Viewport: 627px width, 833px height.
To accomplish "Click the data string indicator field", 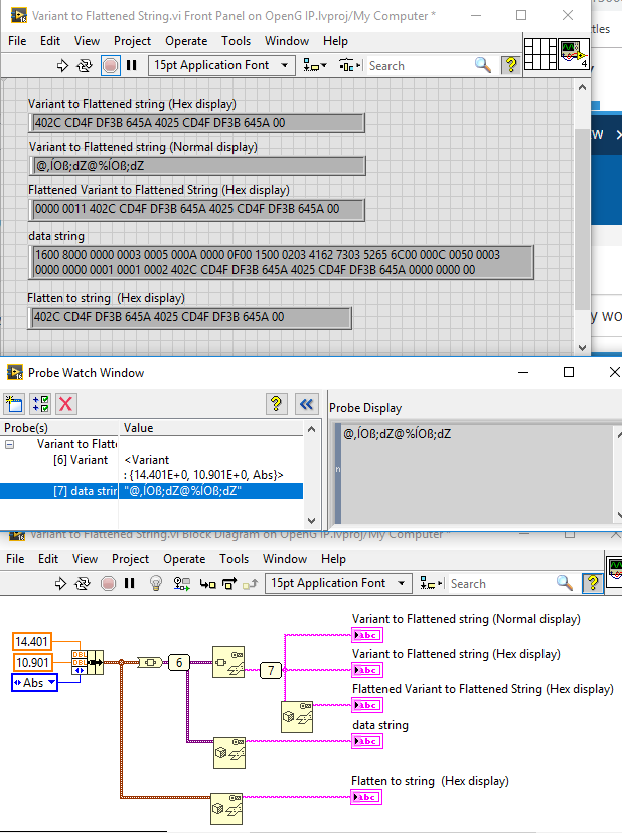I will 281,262.
